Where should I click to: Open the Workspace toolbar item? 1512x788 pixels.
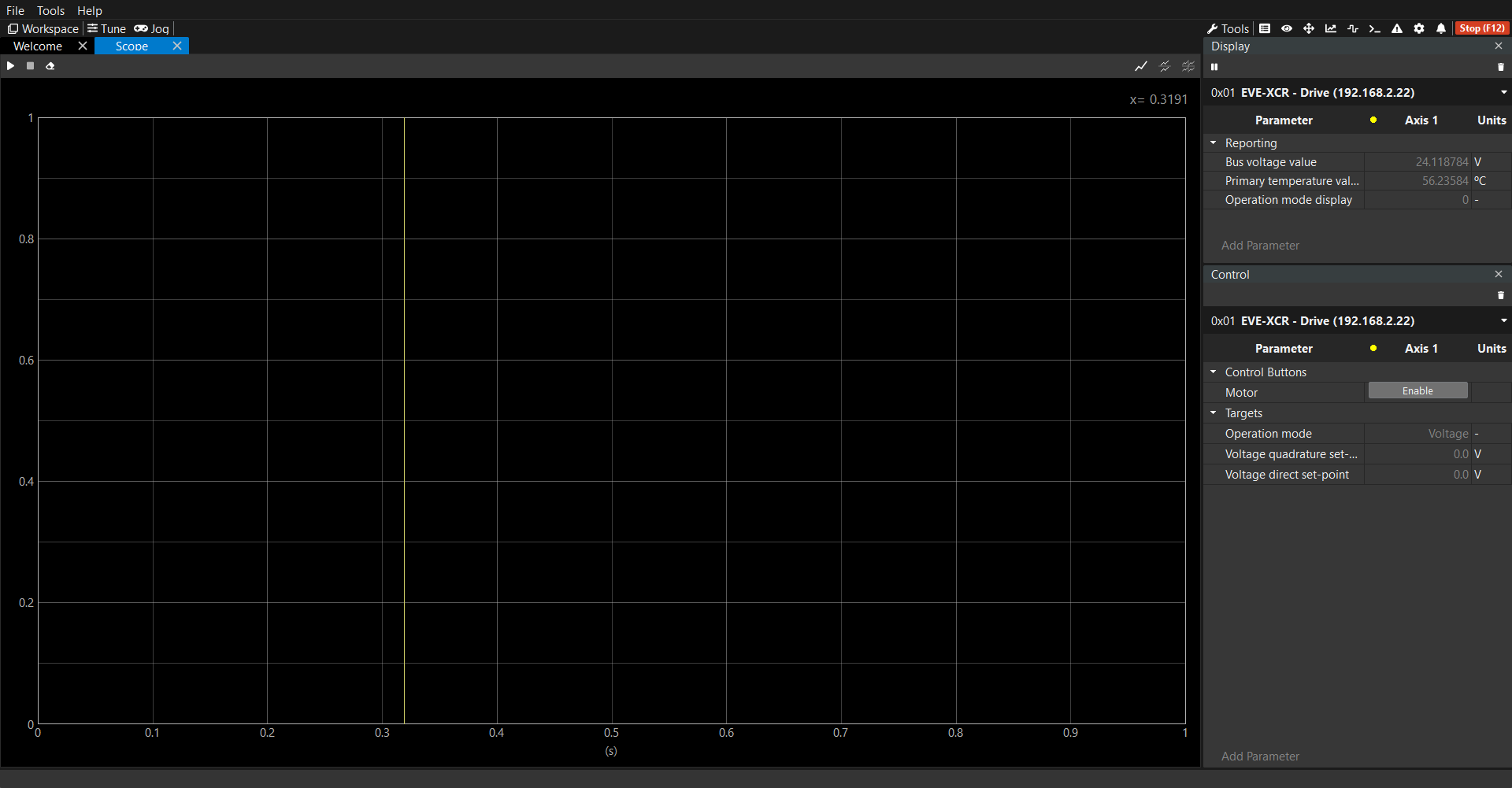tap(43, 28)
